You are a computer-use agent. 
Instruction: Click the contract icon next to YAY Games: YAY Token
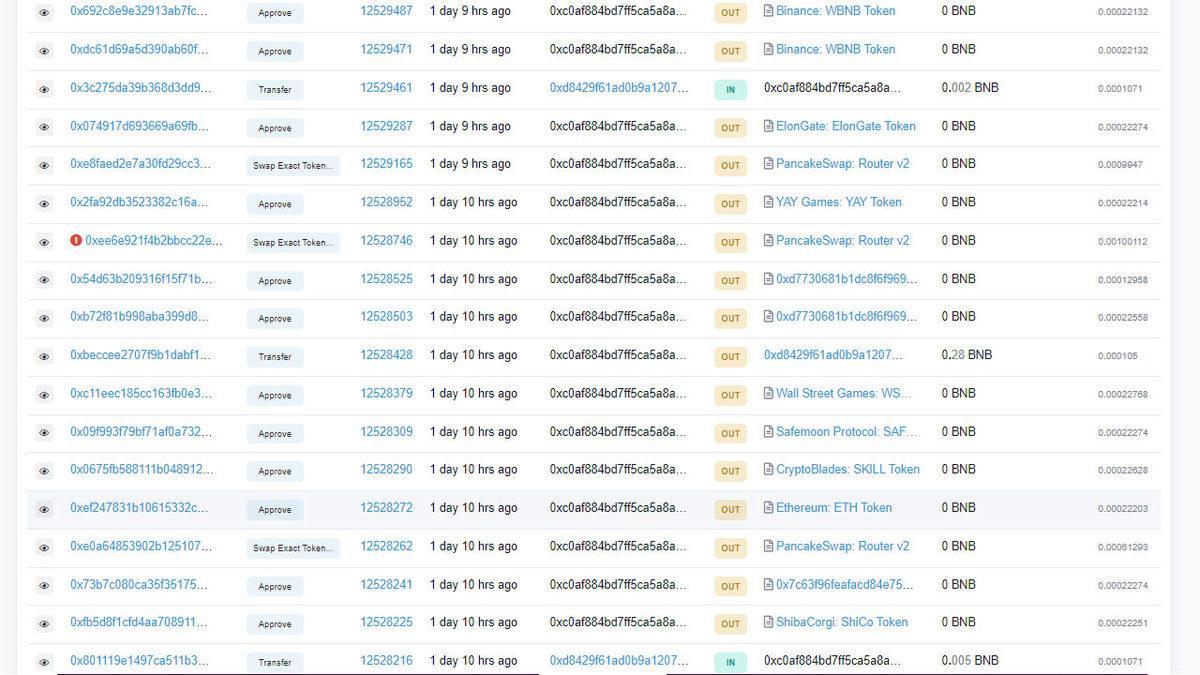(768, 202)
